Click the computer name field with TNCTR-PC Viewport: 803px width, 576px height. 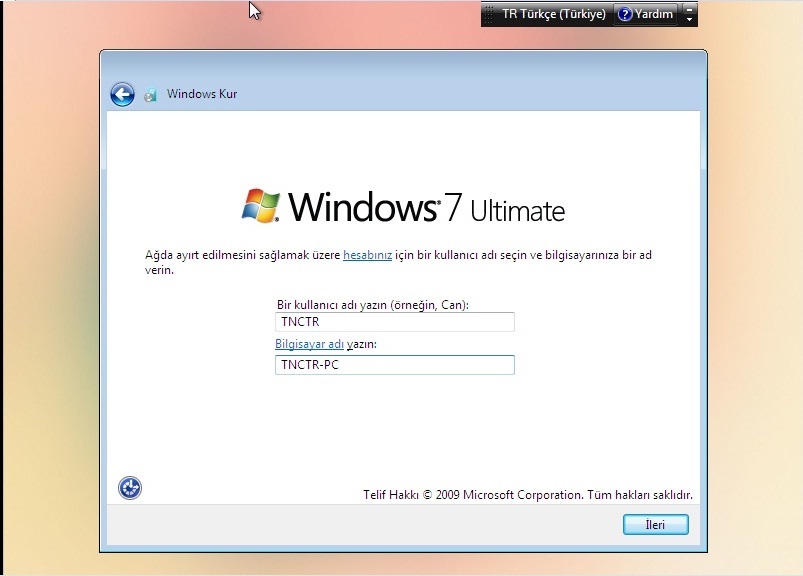(394, 365)
